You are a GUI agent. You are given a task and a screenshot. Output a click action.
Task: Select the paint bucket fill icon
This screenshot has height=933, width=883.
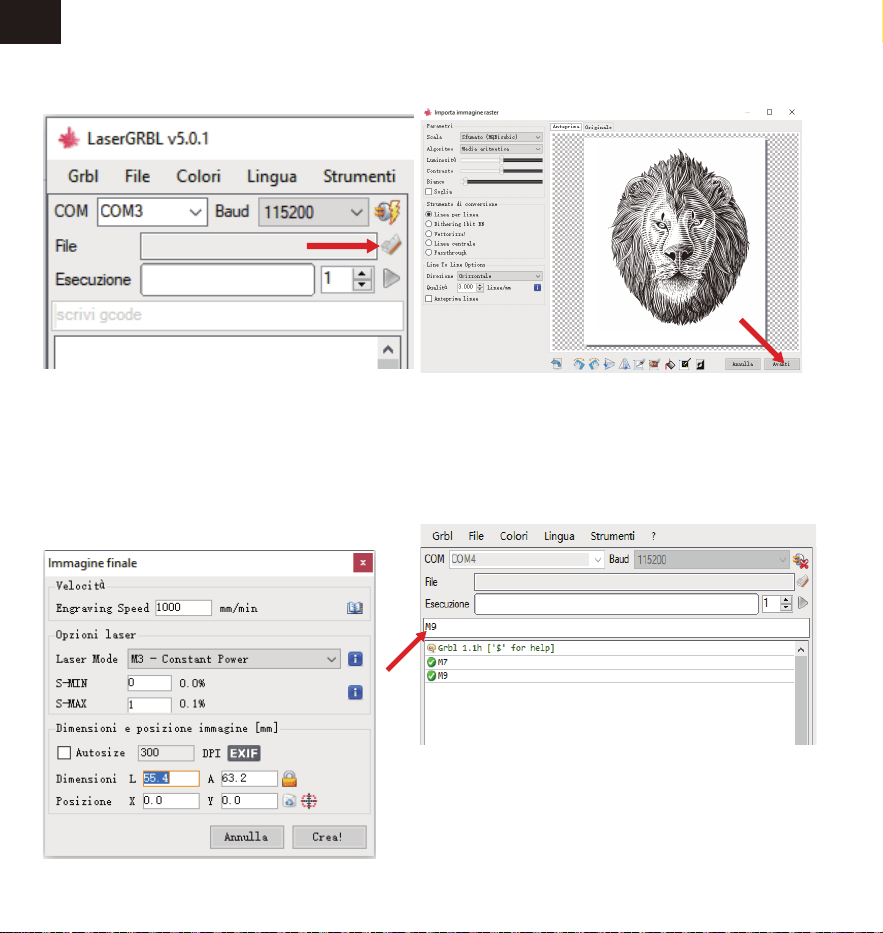(669, 364)
